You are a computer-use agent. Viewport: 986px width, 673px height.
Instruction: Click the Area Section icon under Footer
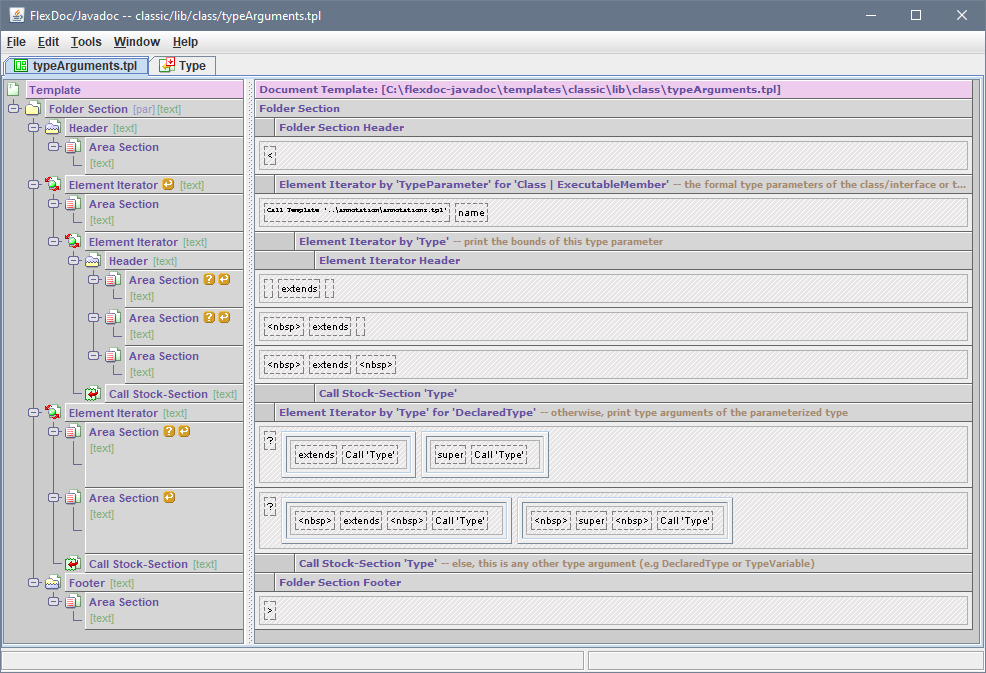point(73,602)
